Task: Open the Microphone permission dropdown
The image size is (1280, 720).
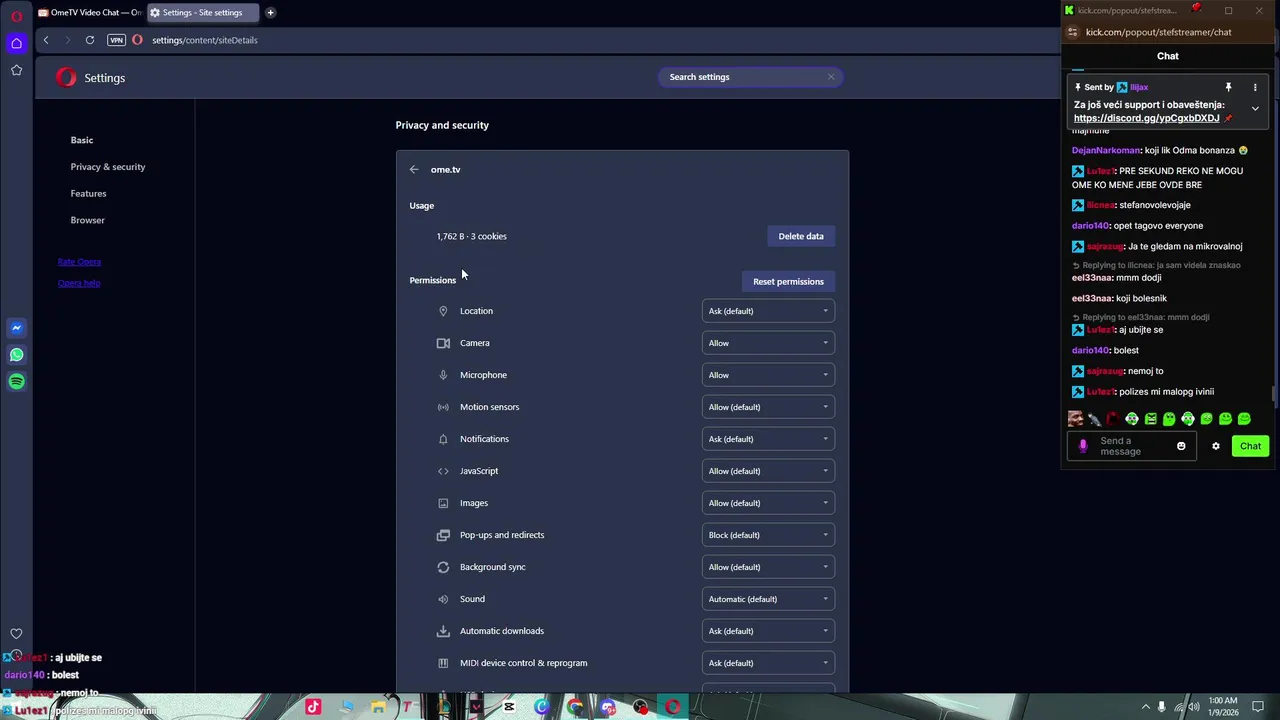Action: [768, 375]
